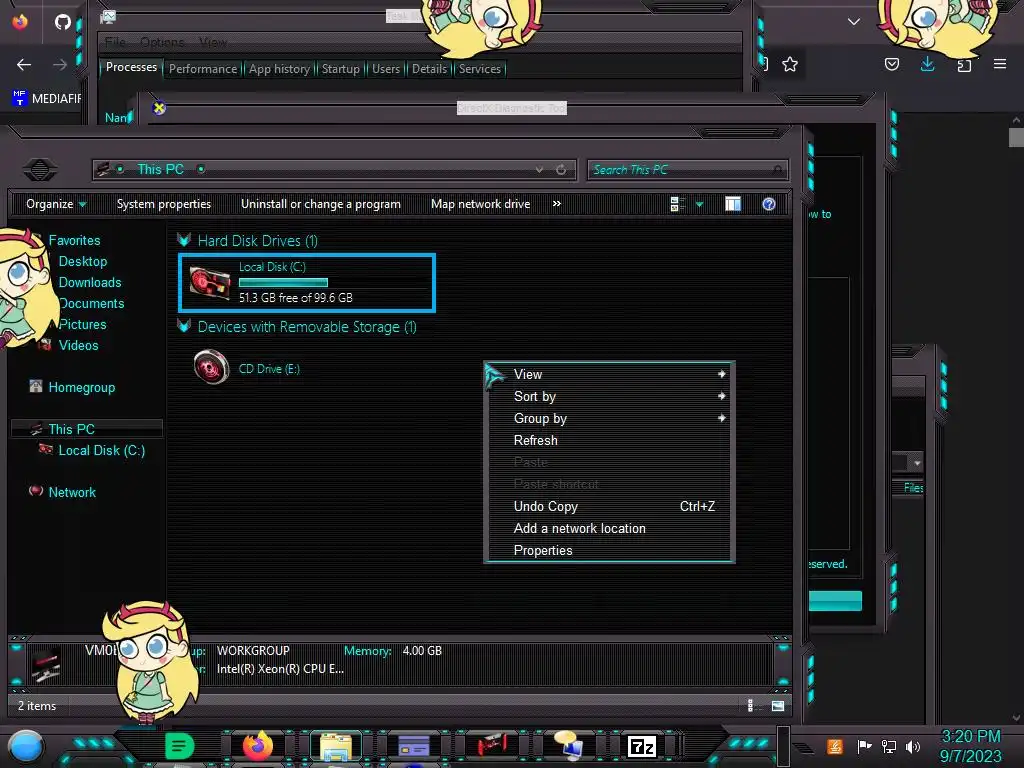Image resolution: width=1024 pixels, height=768 pixels.
Task: Select the Processes tab
Action: (131, 67)
